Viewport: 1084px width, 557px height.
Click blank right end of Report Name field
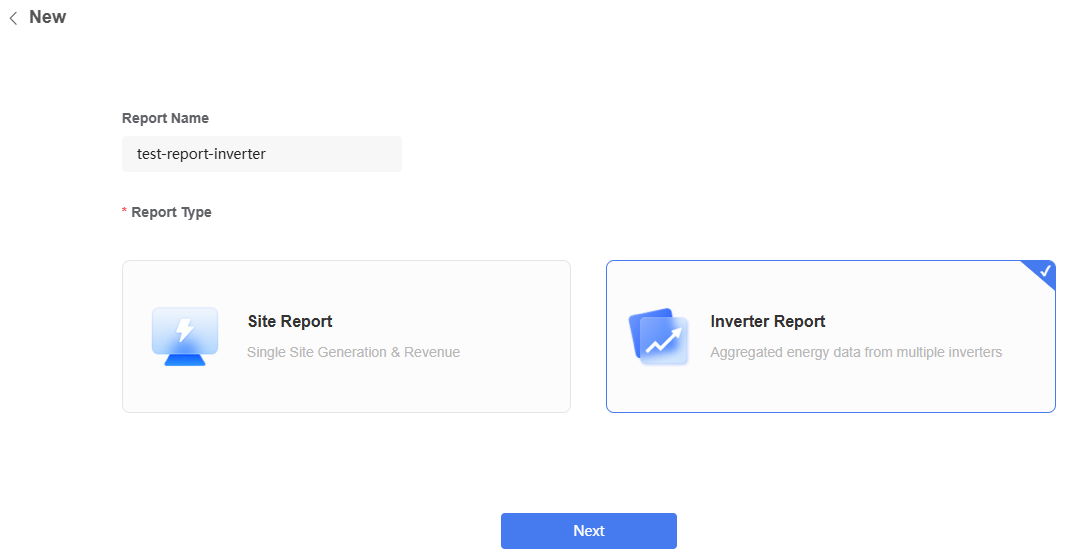[x=353, y=154]
